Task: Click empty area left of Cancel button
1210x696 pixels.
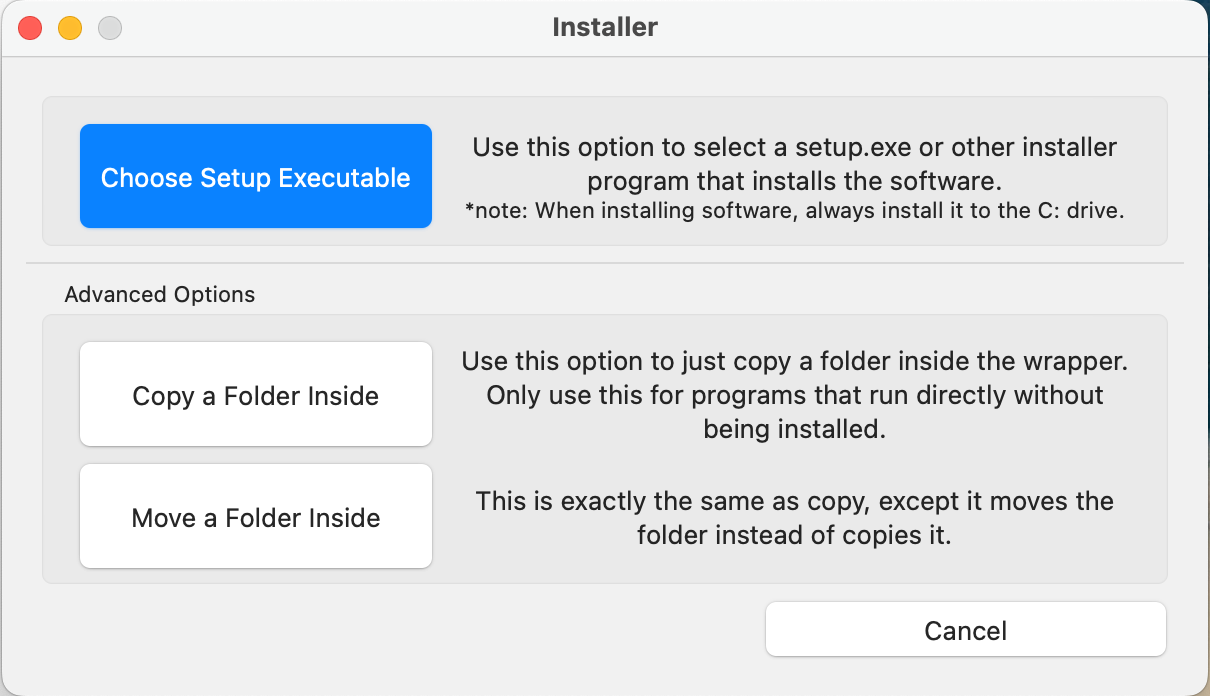Action: click(x=400, y=630)
